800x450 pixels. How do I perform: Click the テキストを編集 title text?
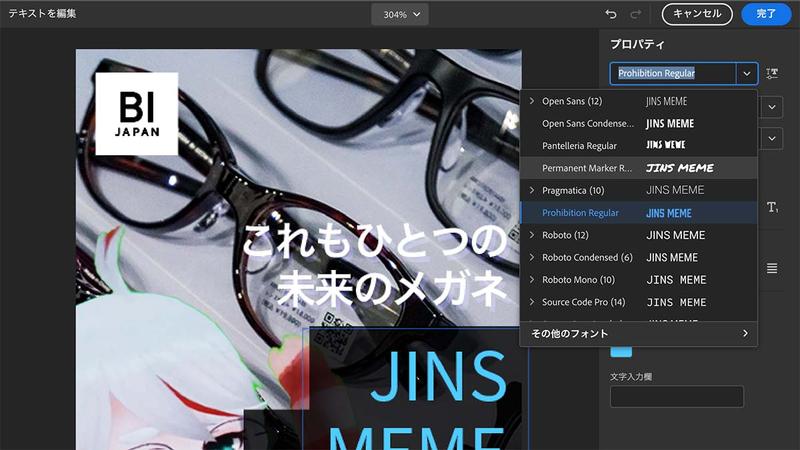42,14
